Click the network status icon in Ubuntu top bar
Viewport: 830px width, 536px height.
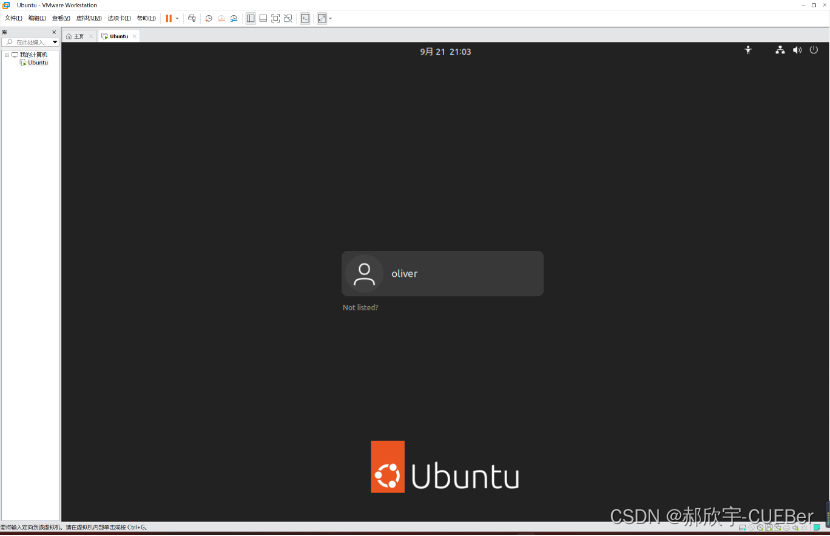pos(780,50)
